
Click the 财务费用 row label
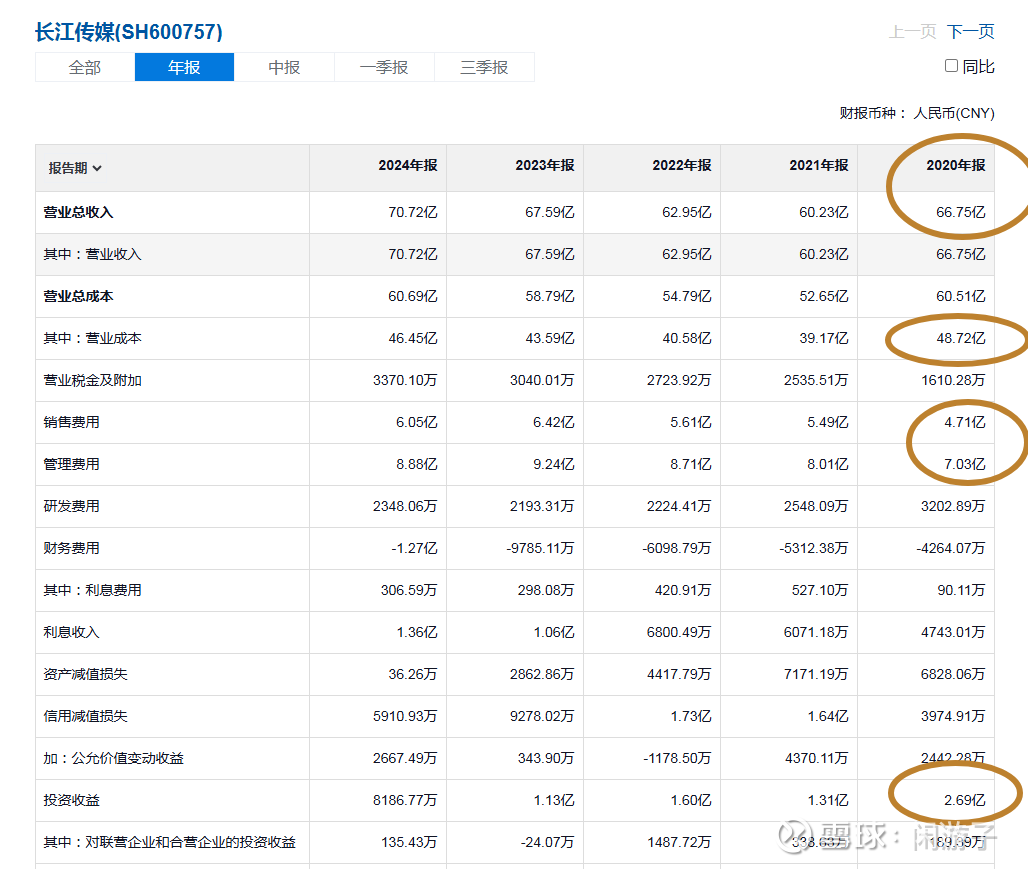[x=71, y=548]
